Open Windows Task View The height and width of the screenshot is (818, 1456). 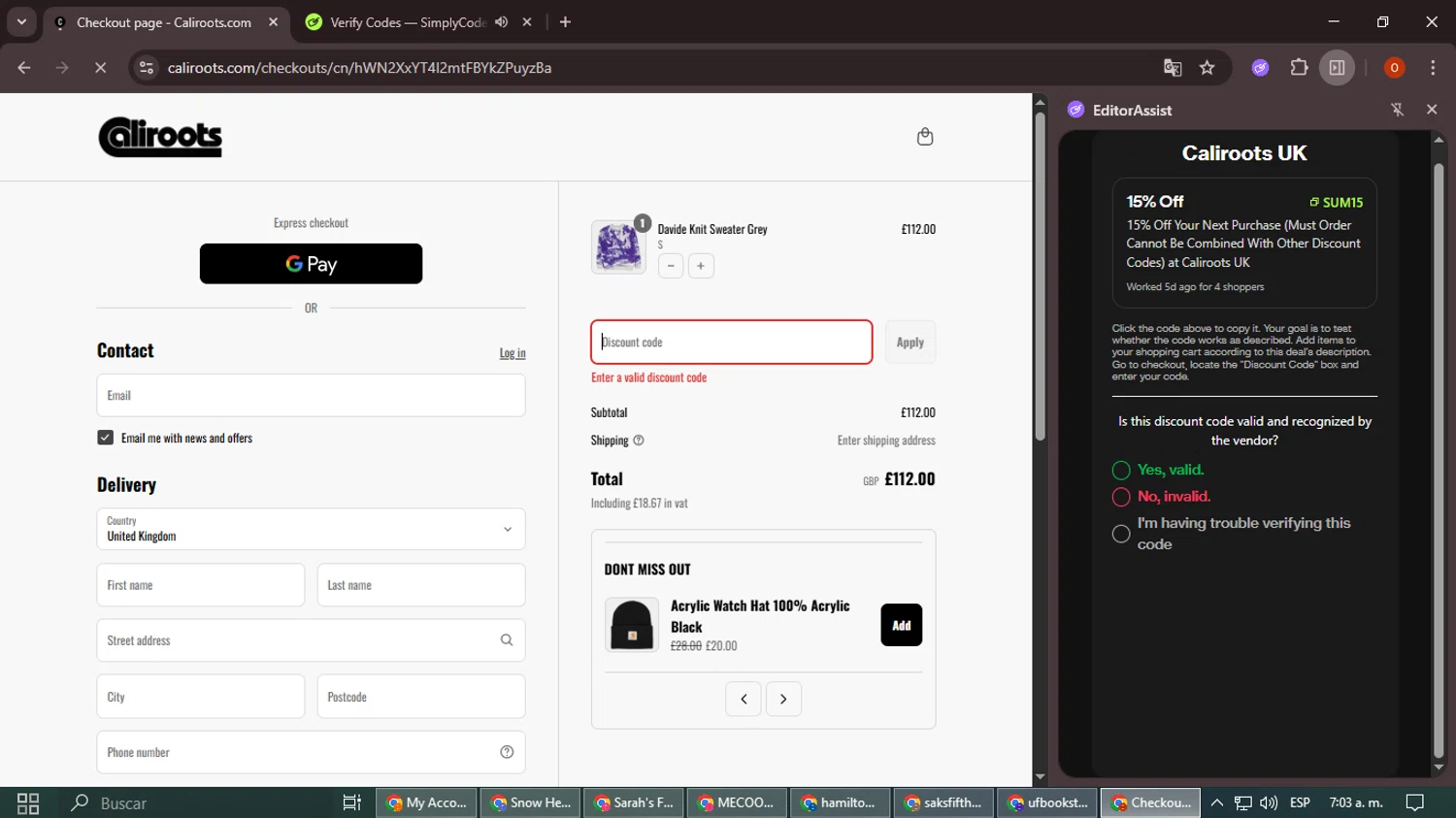click(351, 802)
